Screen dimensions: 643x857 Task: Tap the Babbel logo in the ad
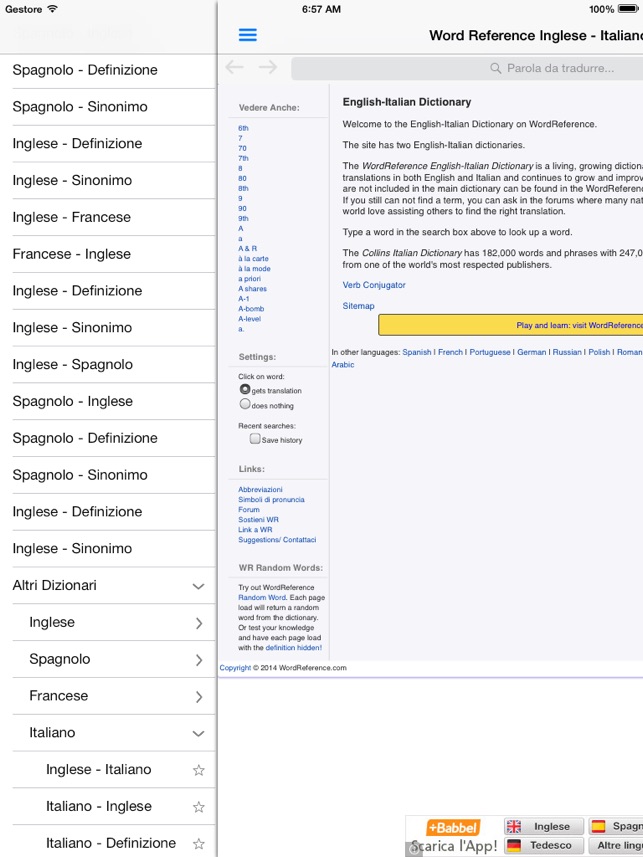[453, 827]
